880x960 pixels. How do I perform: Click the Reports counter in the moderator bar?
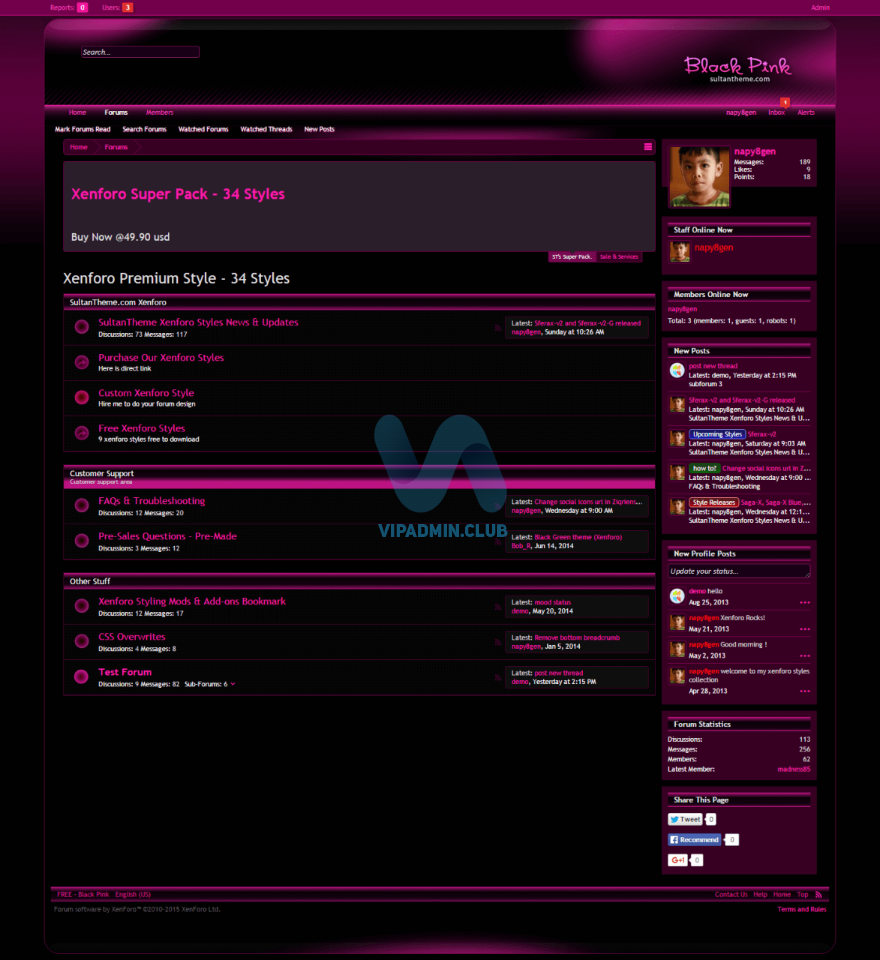(x=69, y=7)
